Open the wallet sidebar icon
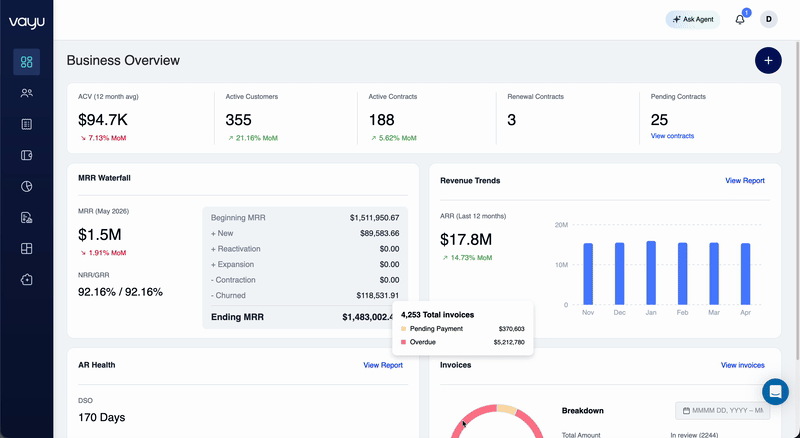The height and width of the screenshot is (438, 800). pyautogui.click(x=27, y=155)
